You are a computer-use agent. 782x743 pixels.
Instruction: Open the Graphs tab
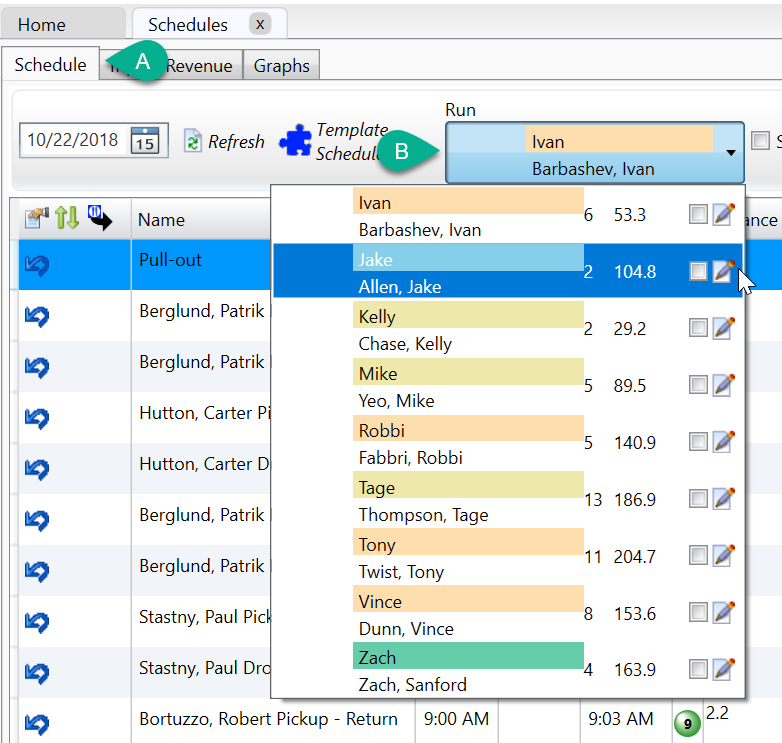coord(281,66)
